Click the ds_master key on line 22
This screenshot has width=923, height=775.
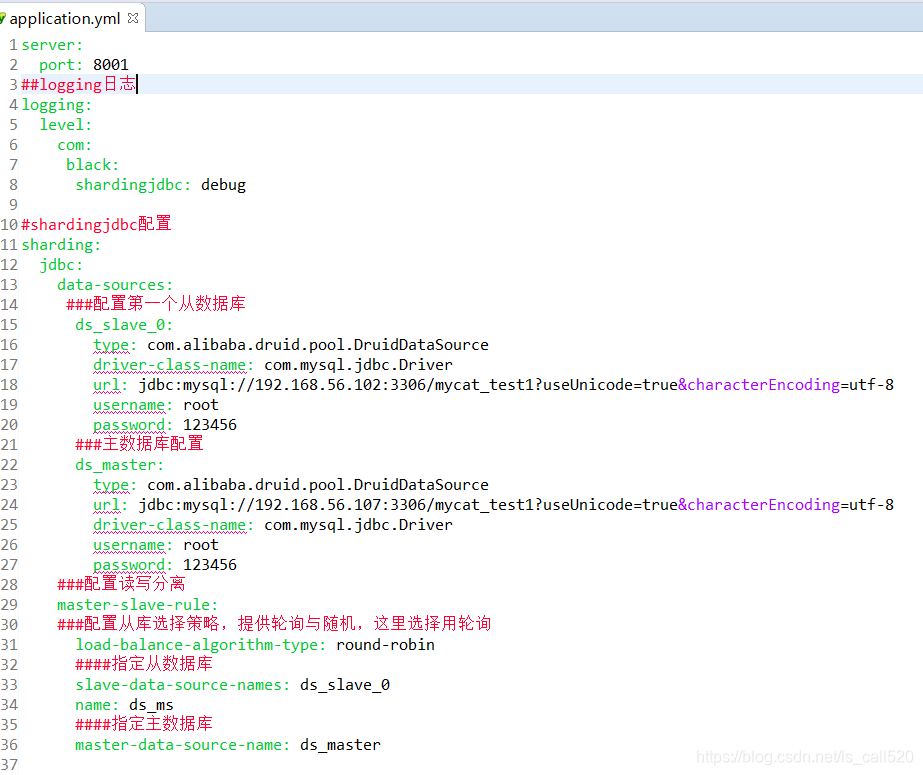113,464
